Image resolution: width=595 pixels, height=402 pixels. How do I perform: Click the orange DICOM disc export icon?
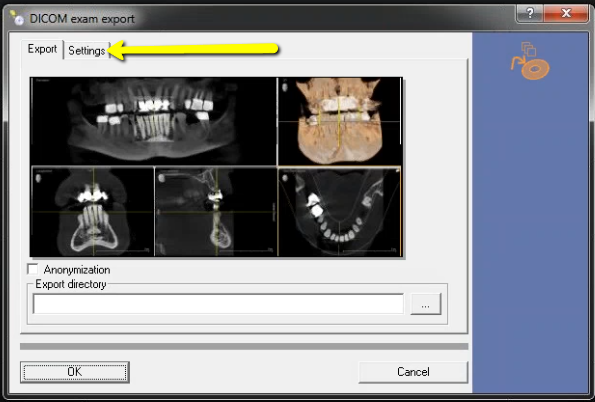[x=530, y=61]
